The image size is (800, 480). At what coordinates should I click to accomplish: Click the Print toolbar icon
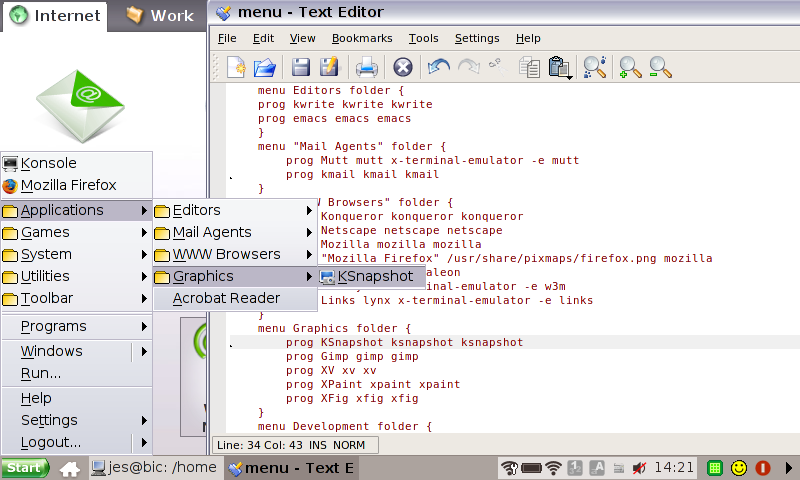(366, 67)
